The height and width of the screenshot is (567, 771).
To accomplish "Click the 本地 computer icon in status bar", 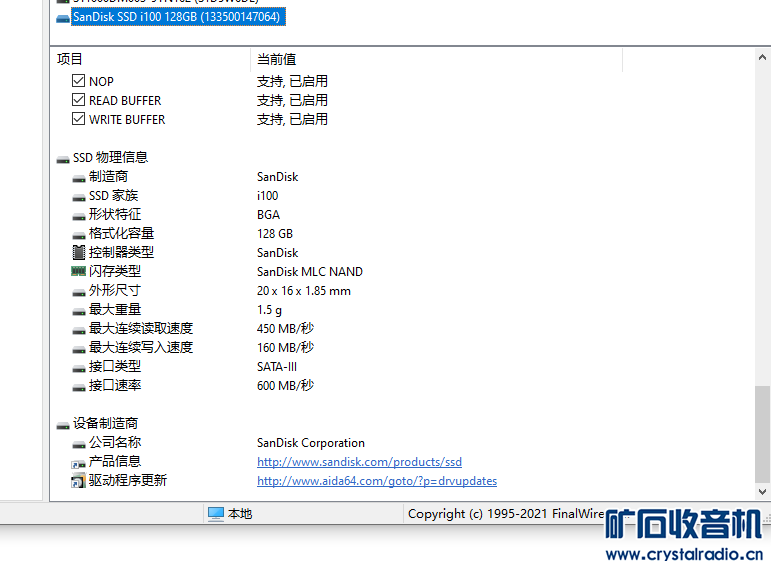I will tap(215, 514).
